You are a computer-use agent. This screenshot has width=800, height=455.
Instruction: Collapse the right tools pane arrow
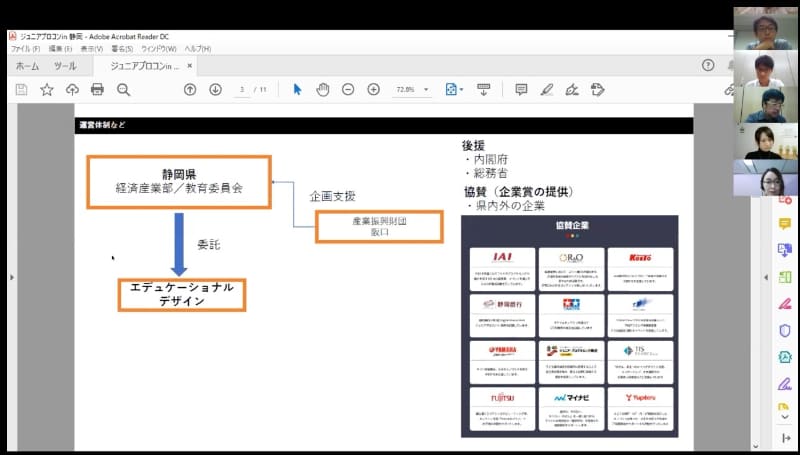[x=765, y=277]
